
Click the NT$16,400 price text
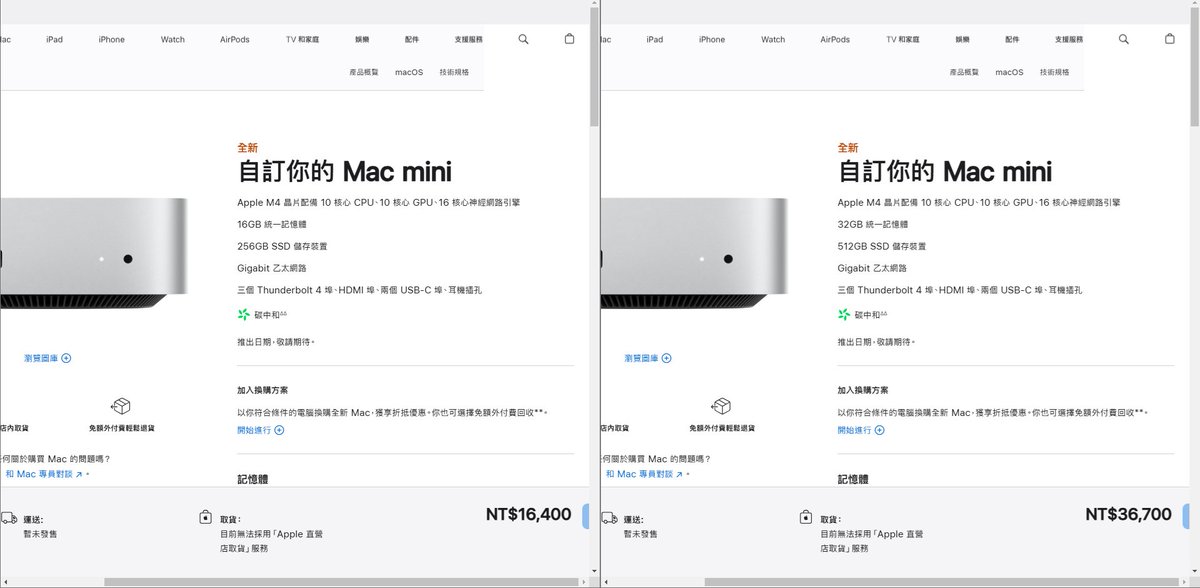pos(528,515)
